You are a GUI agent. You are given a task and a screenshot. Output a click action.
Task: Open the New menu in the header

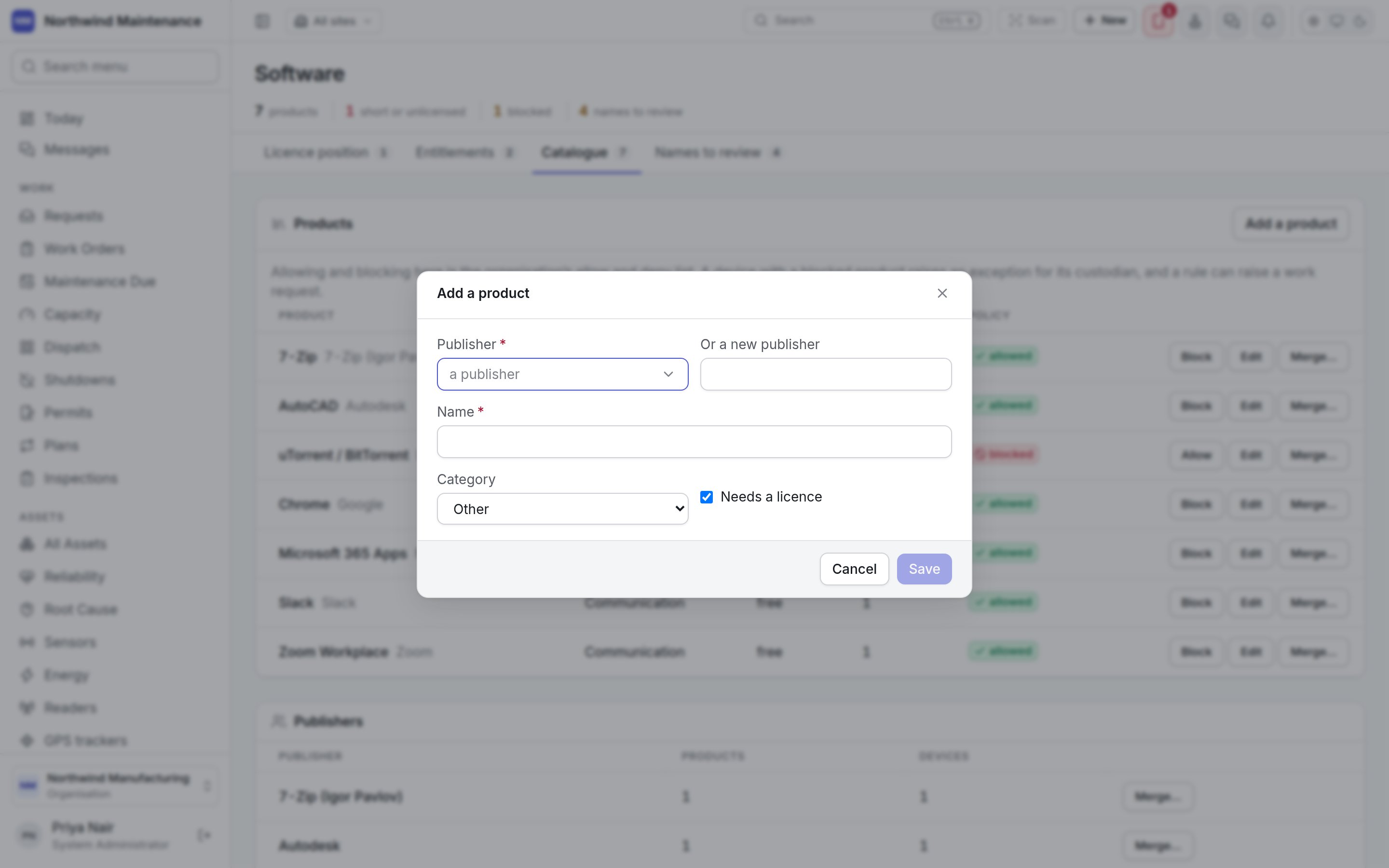pyautogui.click(x=1105, y=21)
